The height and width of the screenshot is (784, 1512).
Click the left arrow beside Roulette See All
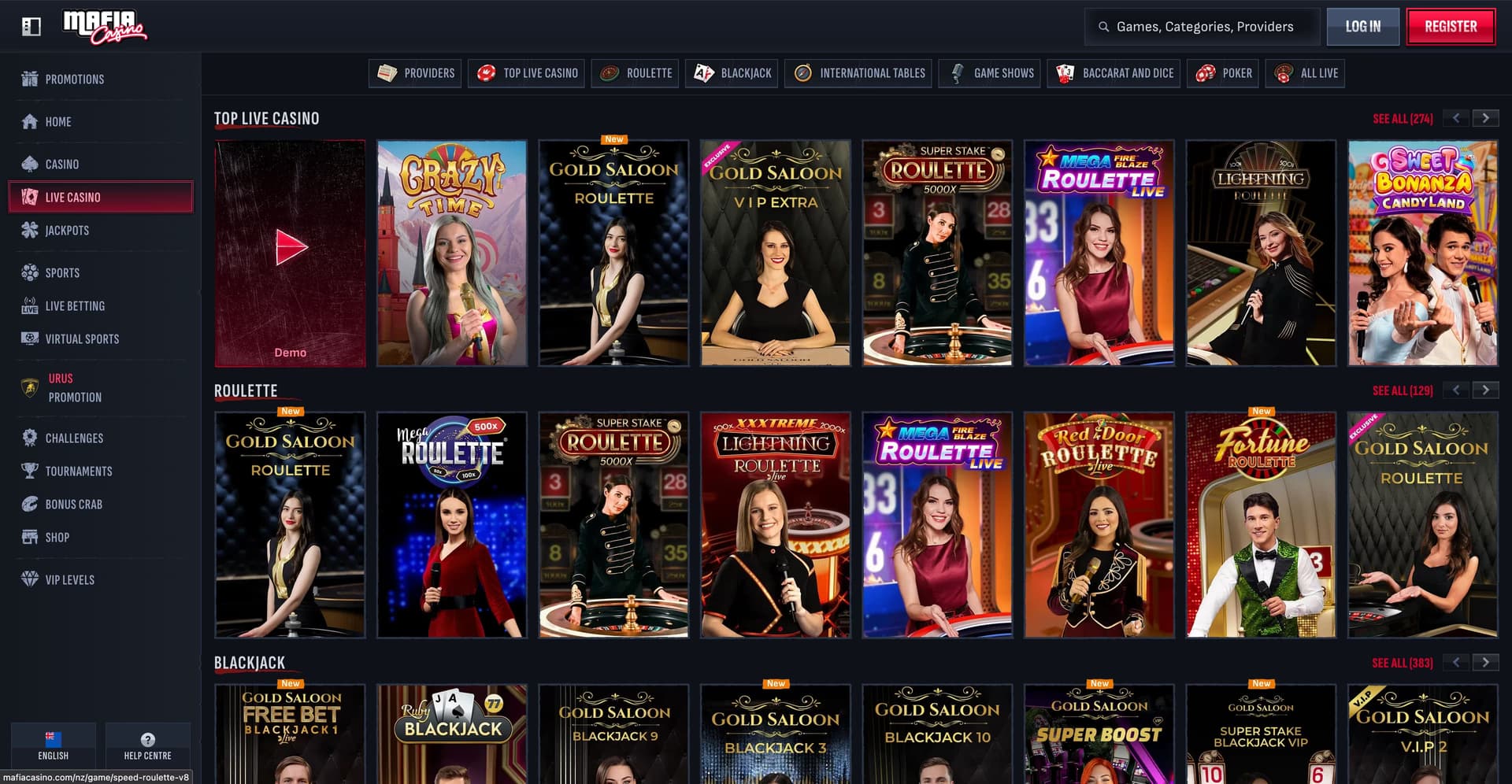tap(1455, 390)
